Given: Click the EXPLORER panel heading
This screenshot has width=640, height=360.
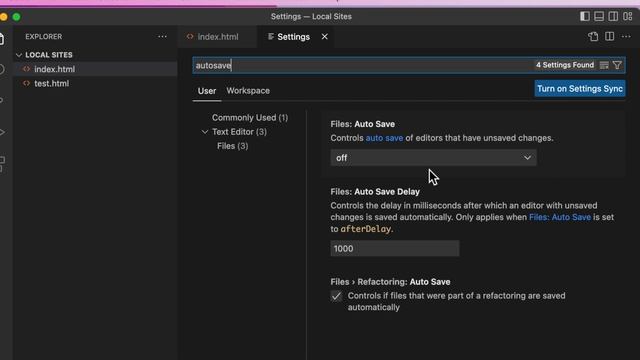Looking at the screenshot, I should click(44, 36).
